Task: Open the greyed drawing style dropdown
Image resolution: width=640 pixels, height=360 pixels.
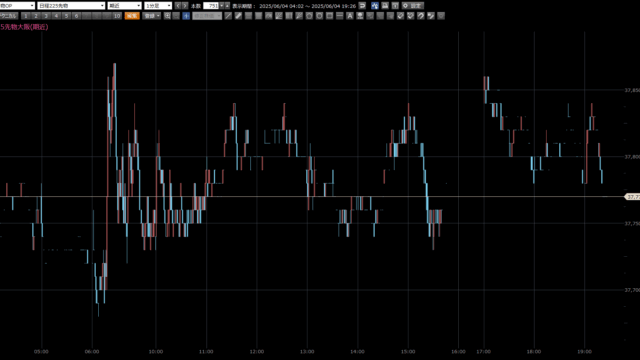Action: [207, 16]
